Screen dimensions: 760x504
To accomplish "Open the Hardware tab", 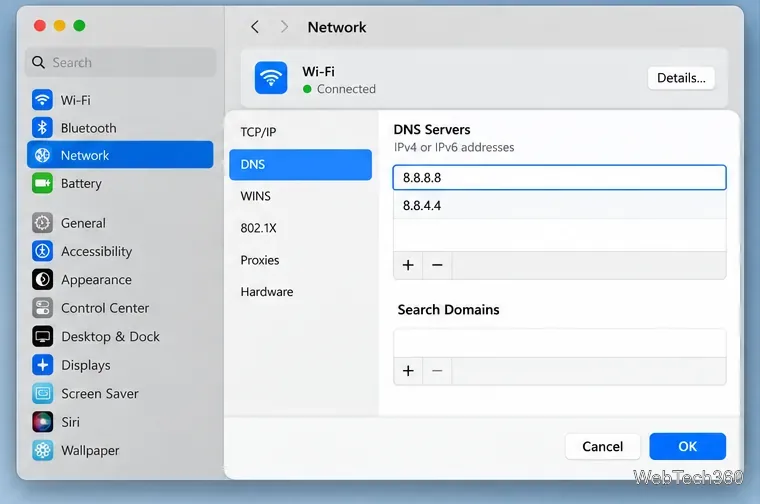I will 301,292.
